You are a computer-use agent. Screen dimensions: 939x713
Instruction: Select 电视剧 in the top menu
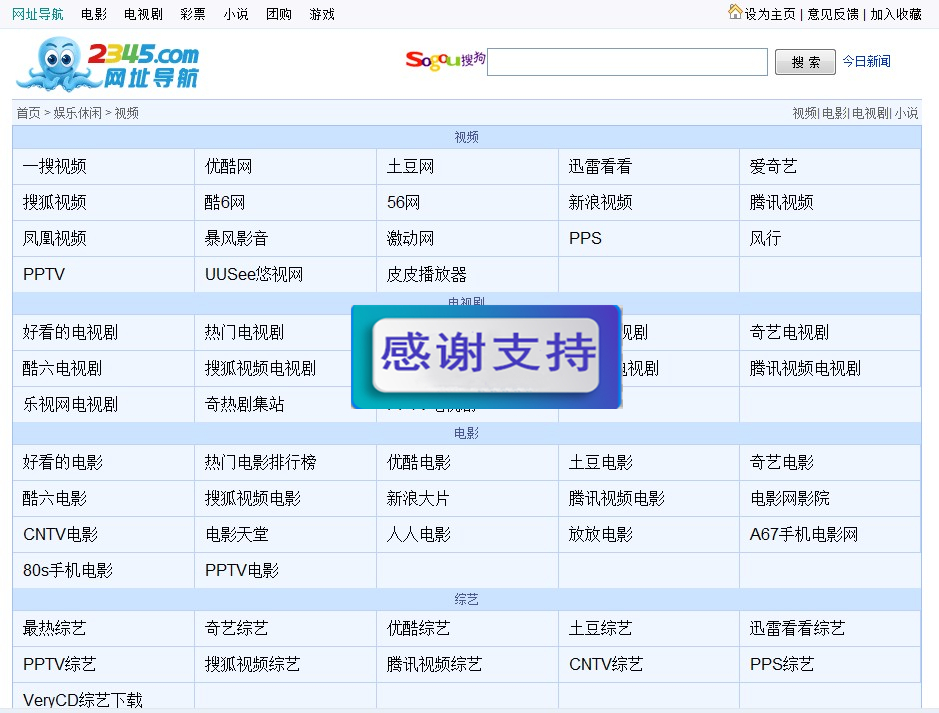(x=143, y=14)
